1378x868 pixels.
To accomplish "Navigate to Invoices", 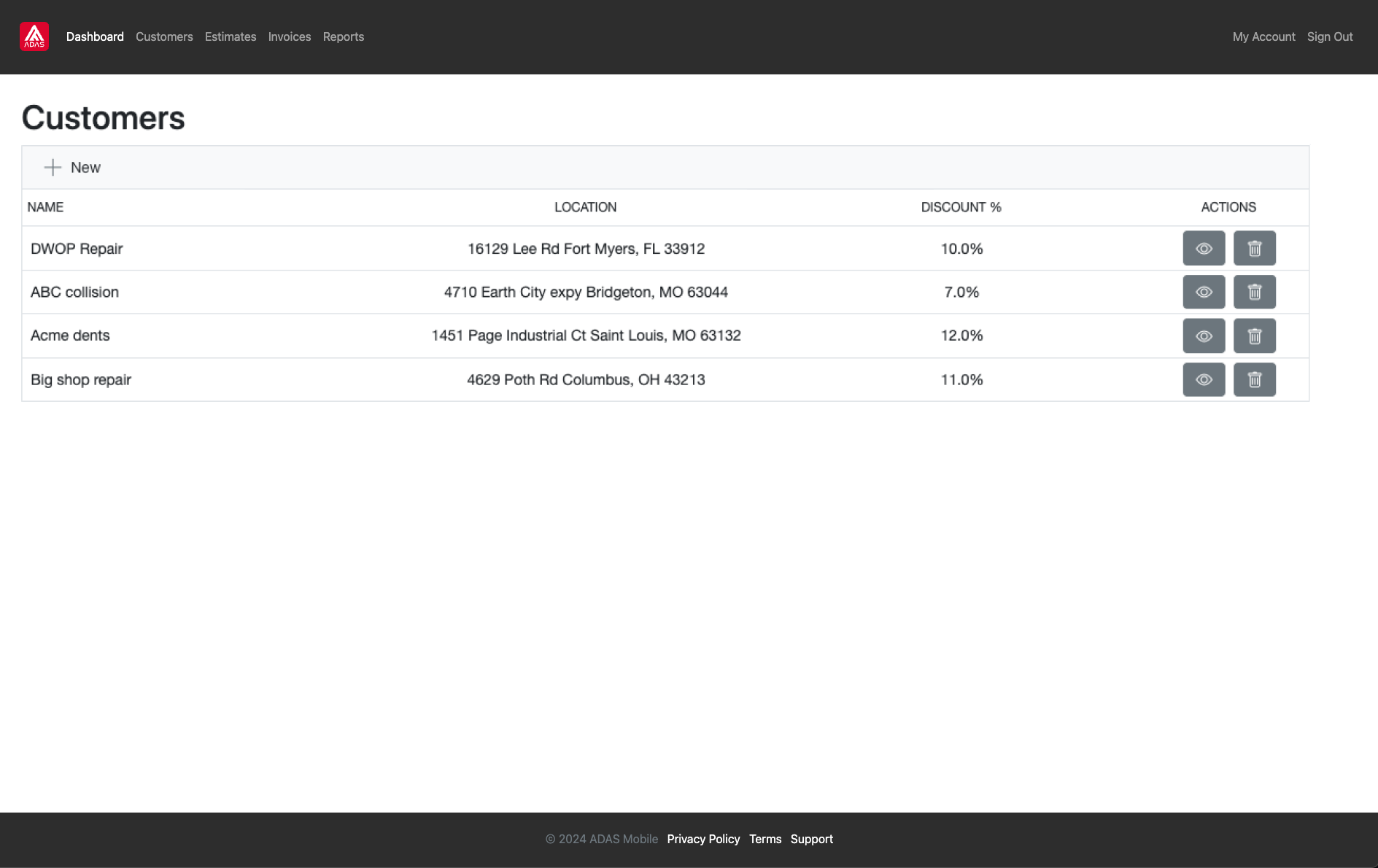I will [290, 36].
